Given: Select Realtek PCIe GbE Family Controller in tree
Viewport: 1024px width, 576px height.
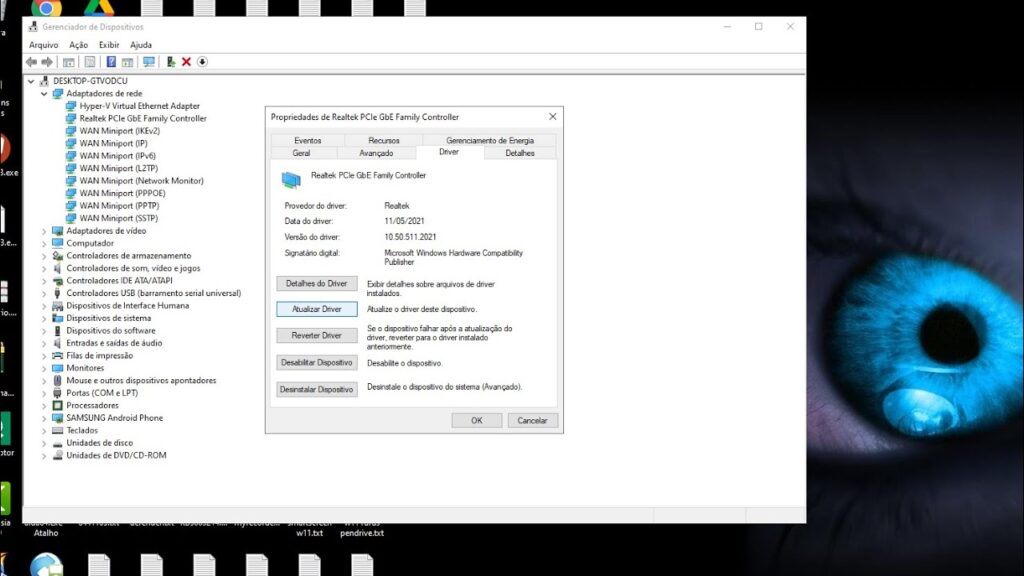Looking at the screenshot, I should click(x=143, y=118).
